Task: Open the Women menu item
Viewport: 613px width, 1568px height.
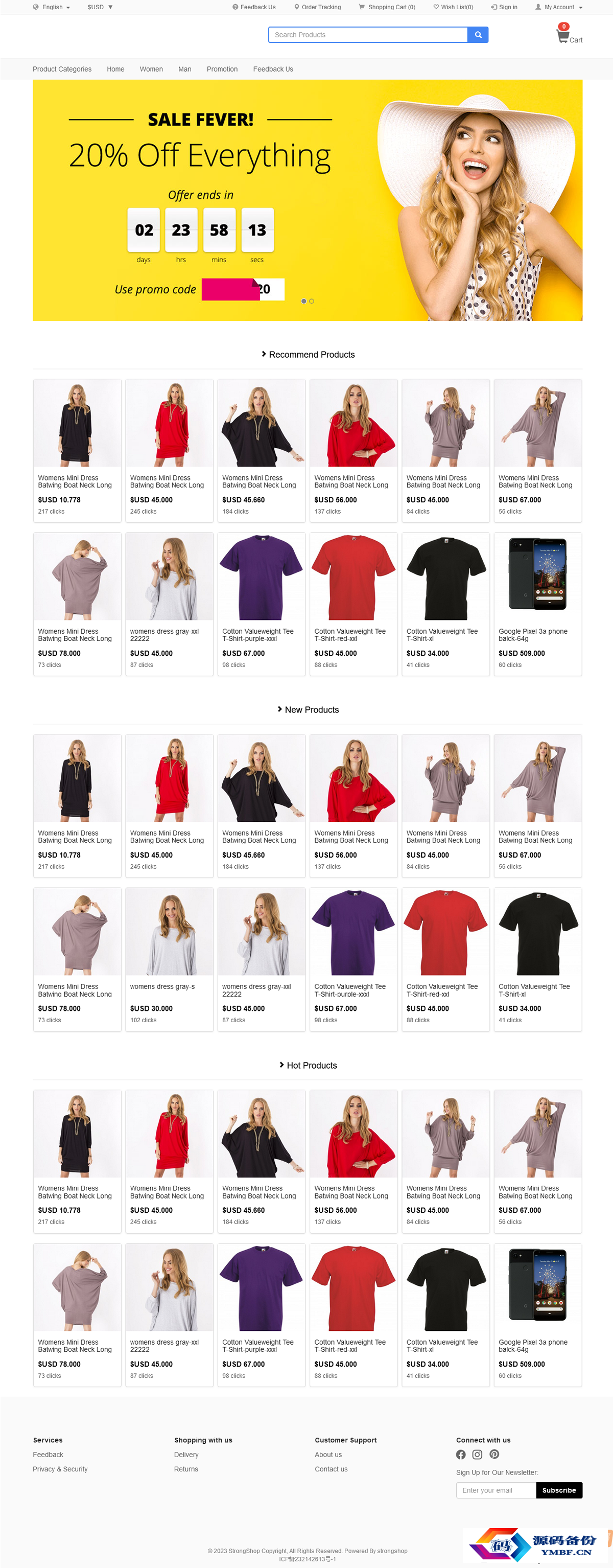Action: [151, 70]
